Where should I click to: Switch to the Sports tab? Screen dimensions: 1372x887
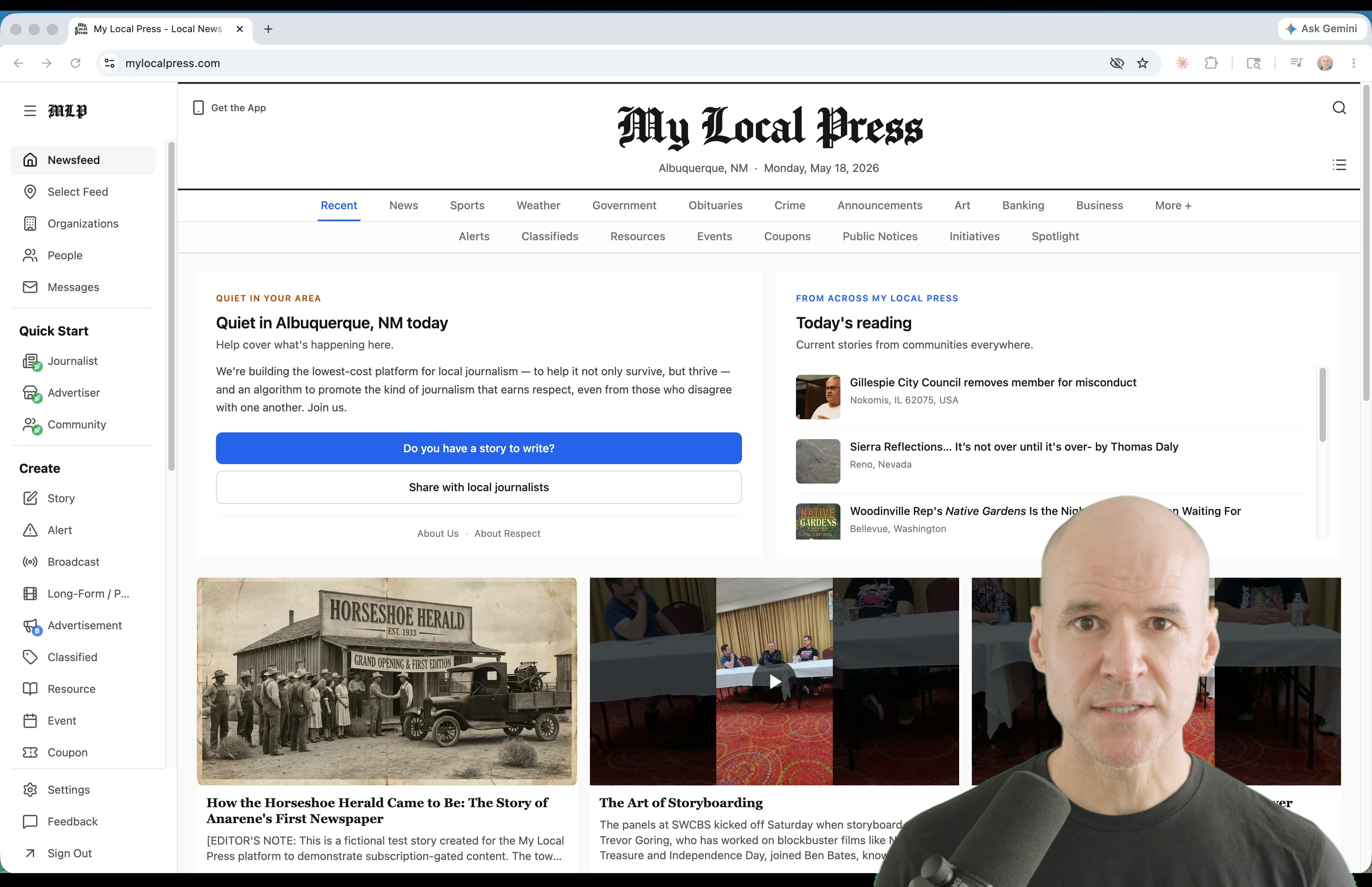(467, 206)
